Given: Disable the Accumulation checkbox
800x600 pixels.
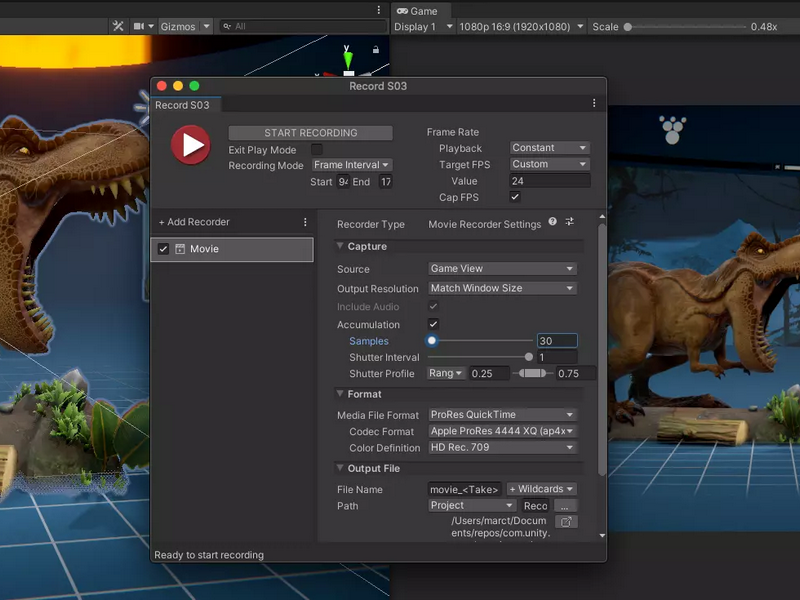Looking at the screenshot, I should pyautogui.click(x=434, y=324).
